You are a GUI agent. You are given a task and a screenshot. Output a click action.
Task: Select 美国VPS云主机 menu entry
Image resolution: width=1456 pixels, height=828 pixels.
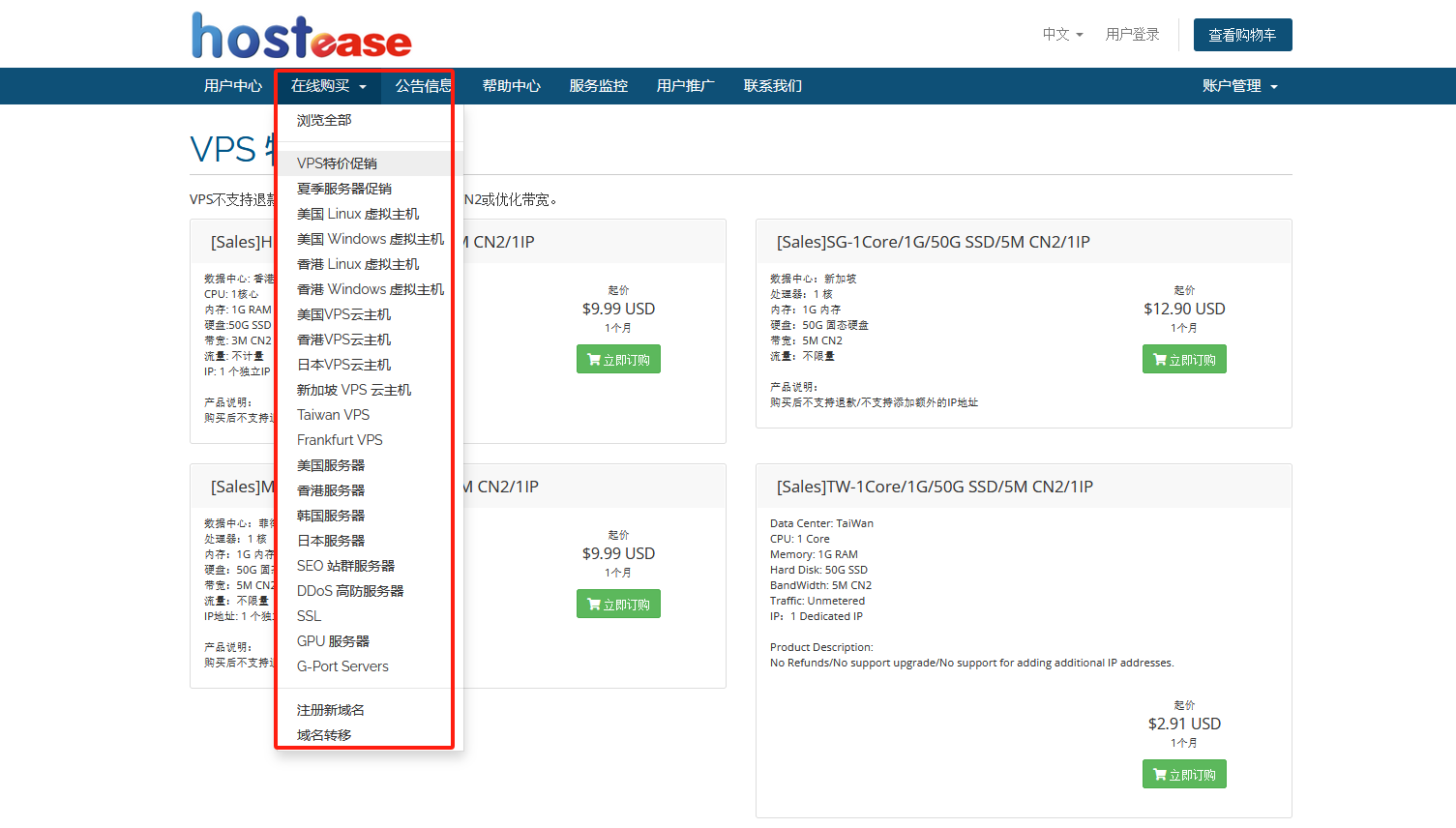pyautogui.click(x=370, y=314)
